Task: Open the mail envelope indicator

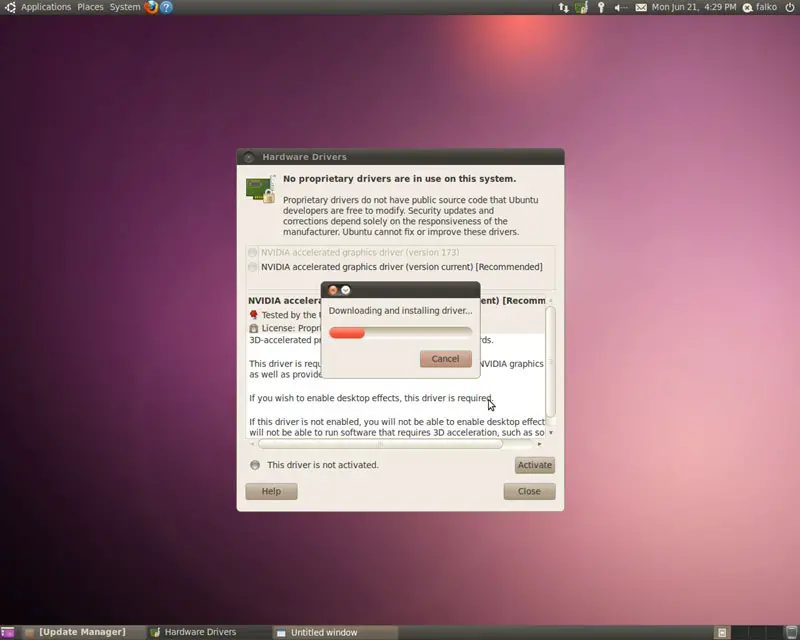Action: pos(641,7)
